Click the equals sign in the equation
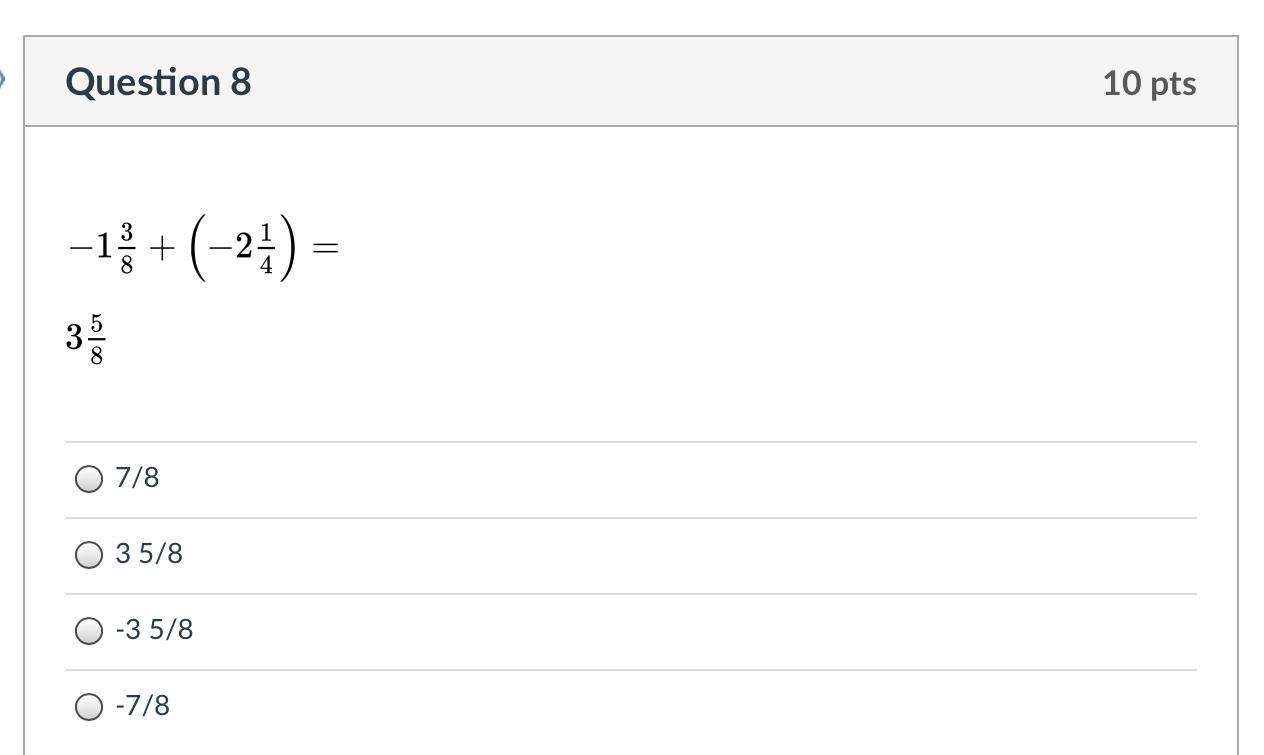The image size is (1264, 755). [325, 248]
